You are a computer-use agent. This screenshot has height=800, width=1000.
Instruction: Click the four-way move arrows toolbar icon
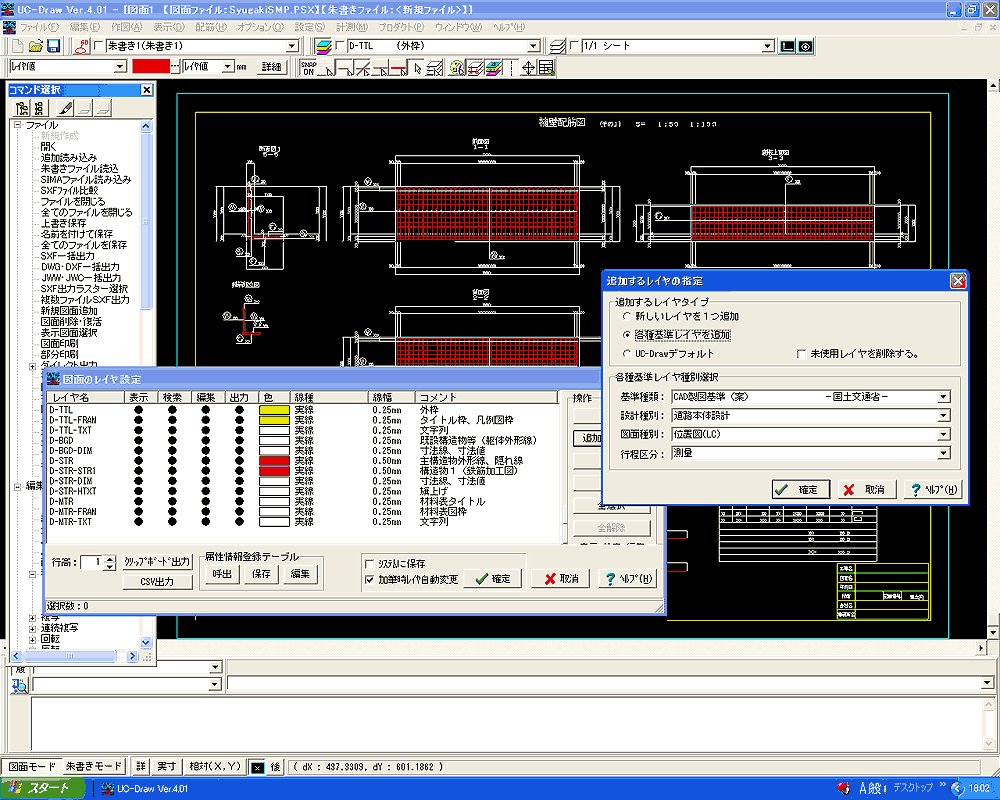[527, 67]
